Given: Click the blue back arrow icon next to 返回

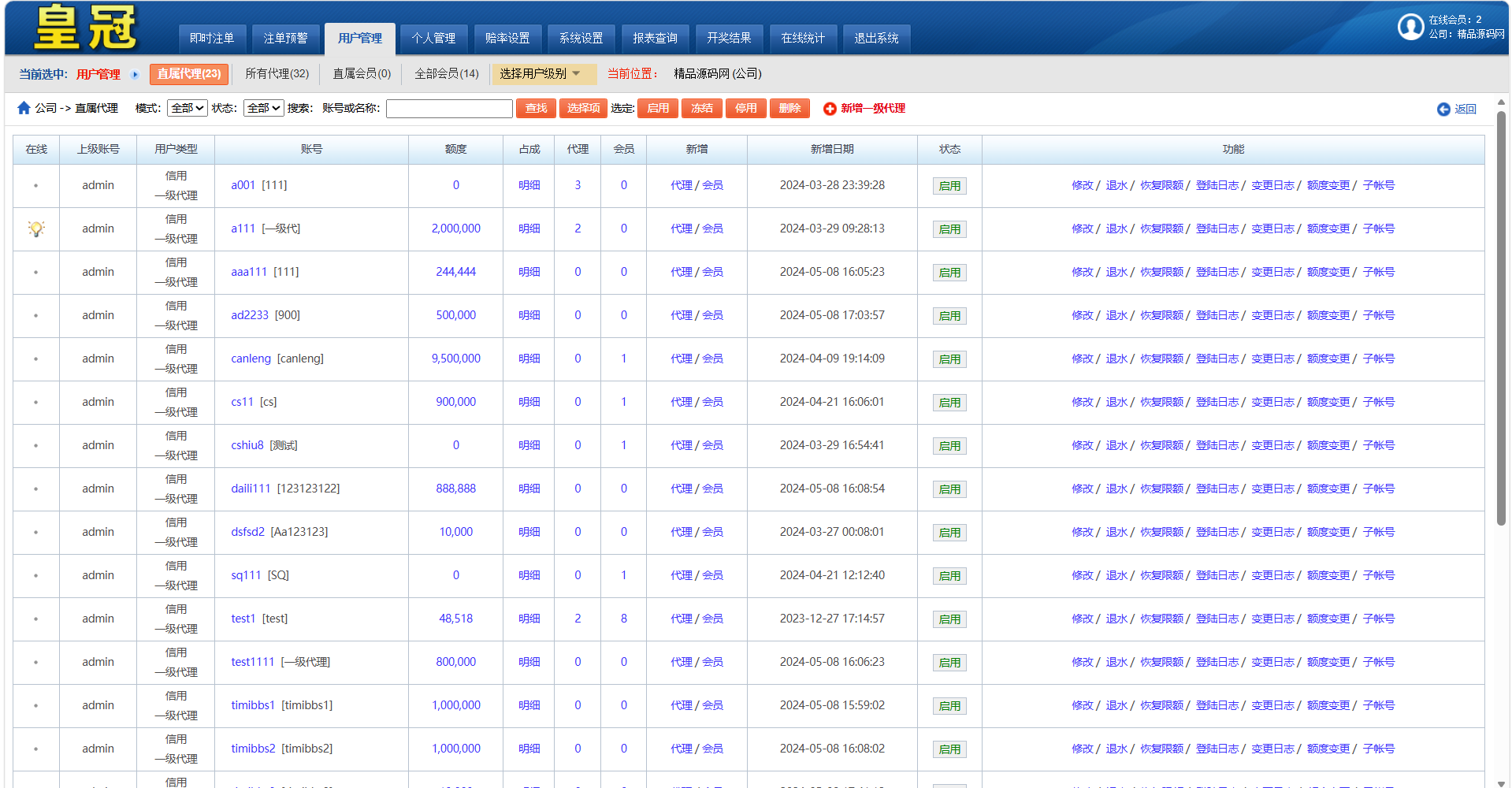Looking at the screenshot, I should (x=1443, y=110).
